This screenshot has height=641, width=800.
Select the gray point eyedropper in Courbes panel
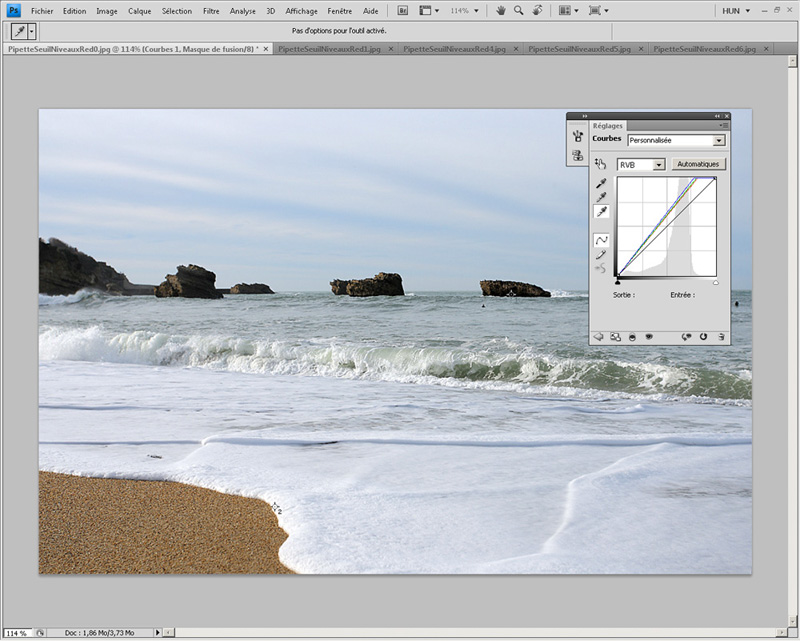click(602, 197)
